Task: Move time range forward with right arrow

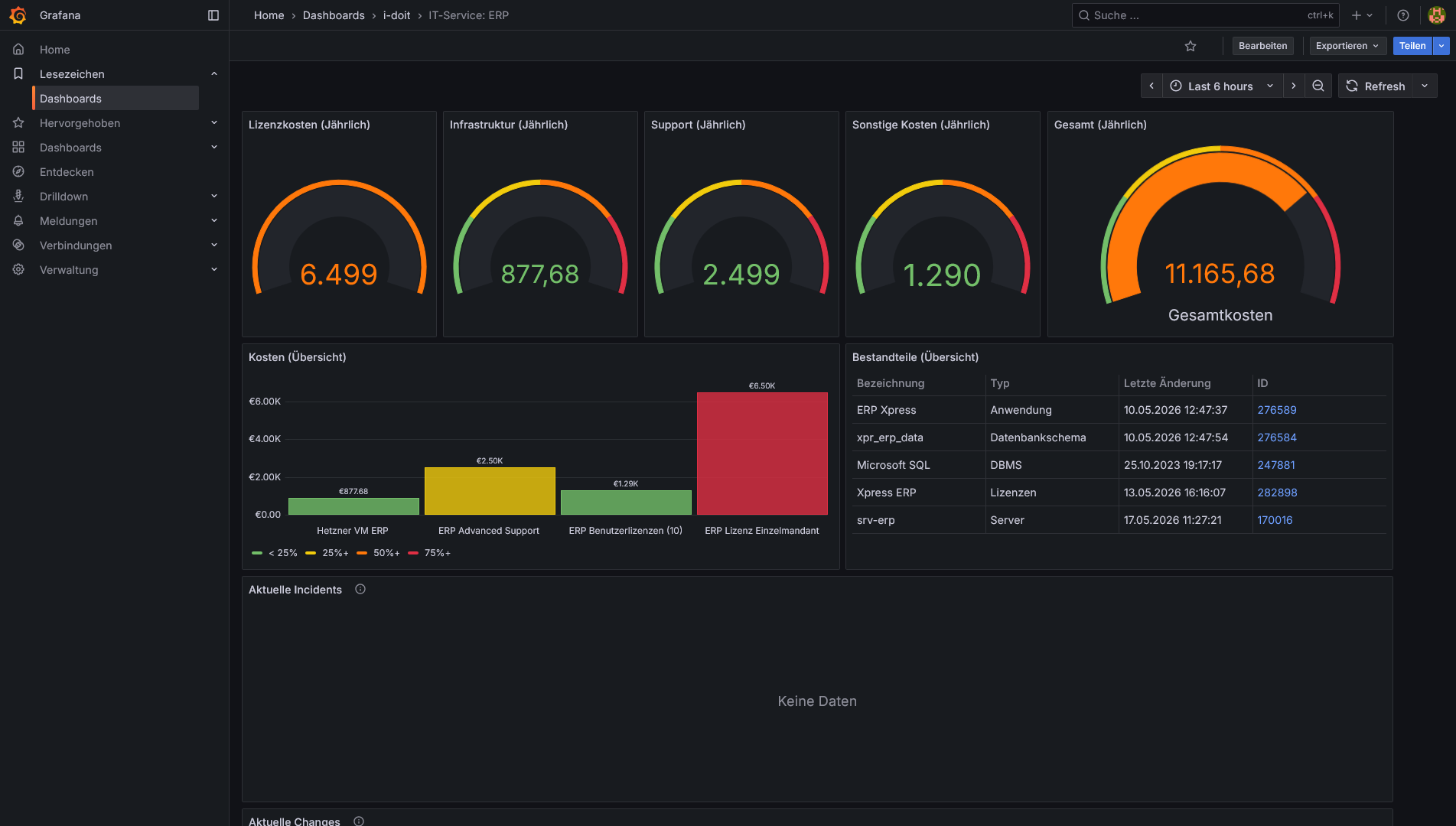Action: [x=1294, y=86]
